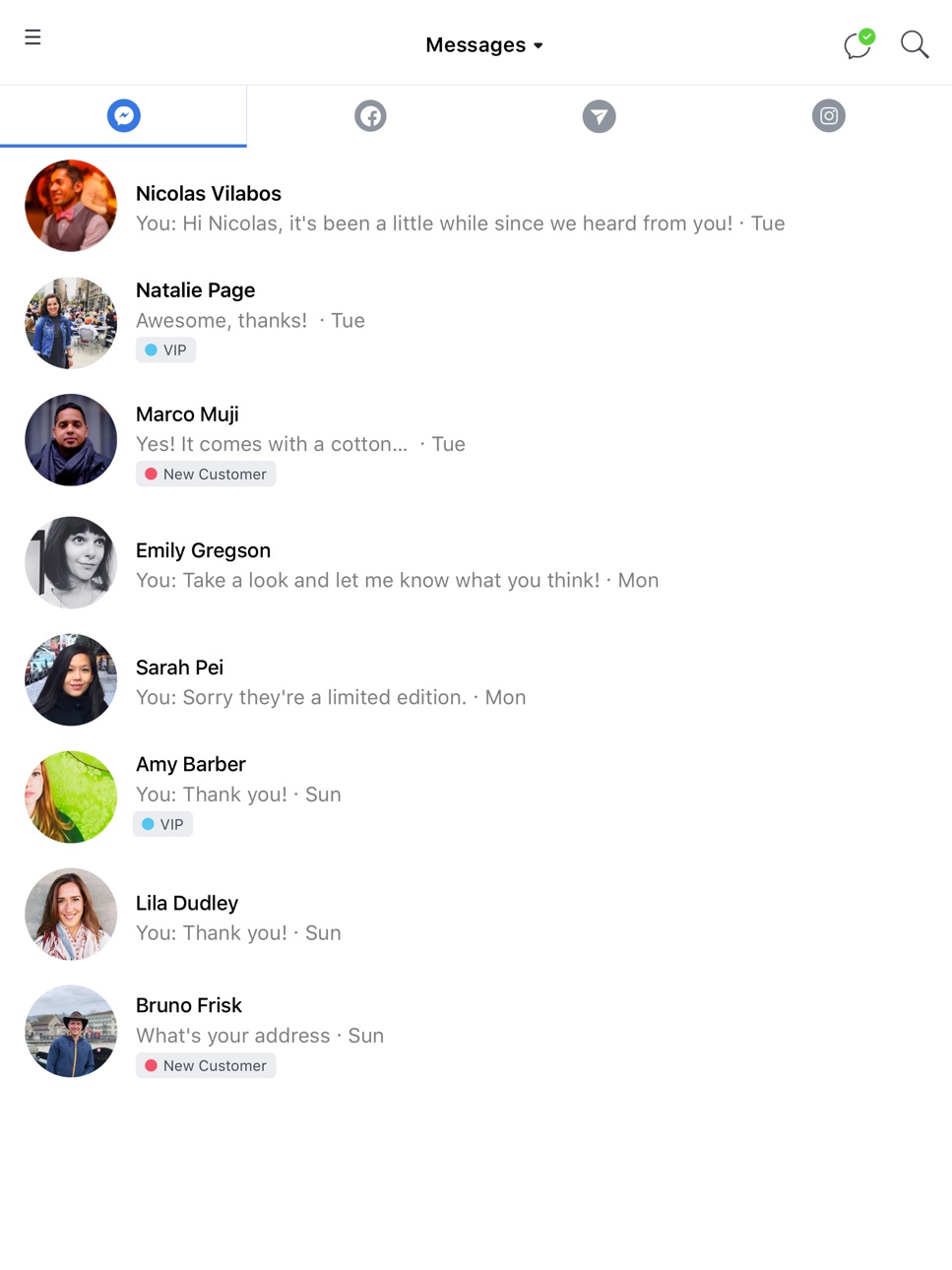The image size is (952, 1270).
Task: Expand the Messages dropdown title
Action: click(484, 45)
